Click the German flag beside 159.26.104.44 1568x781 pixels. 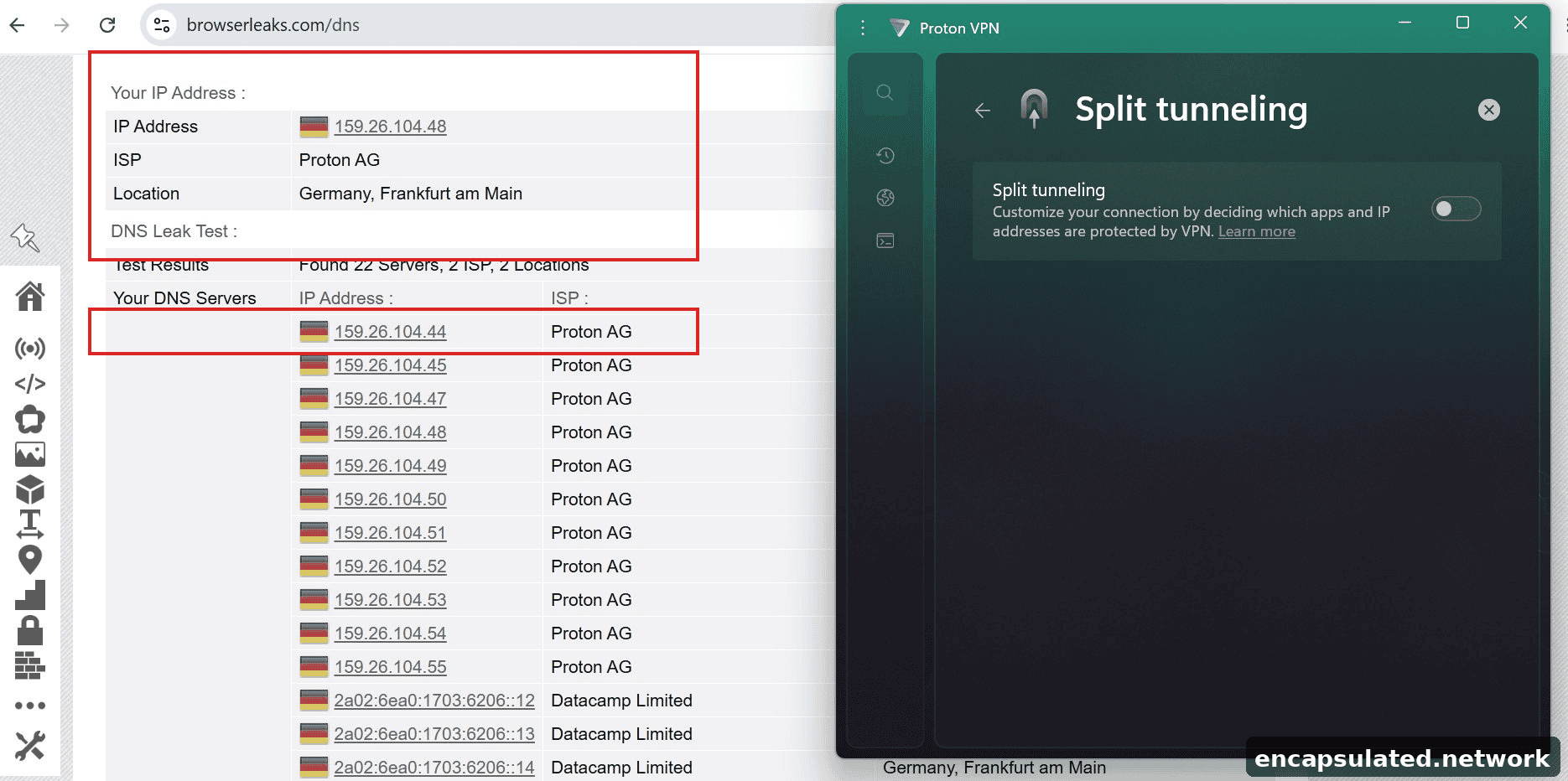click(x=314, y=332)
